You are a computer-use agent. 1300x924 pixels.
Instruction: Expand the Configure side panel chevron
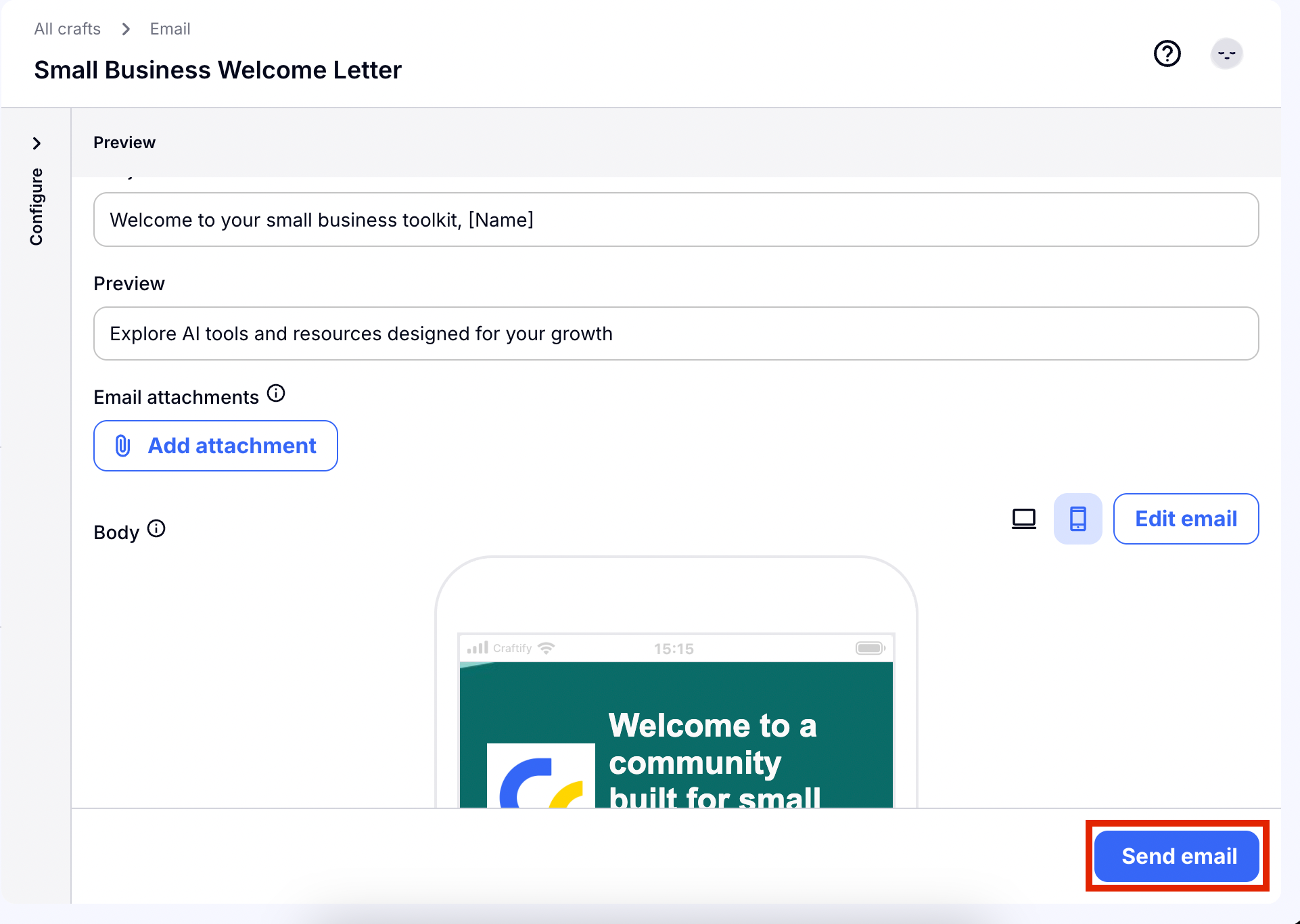(x=37, y=143)
